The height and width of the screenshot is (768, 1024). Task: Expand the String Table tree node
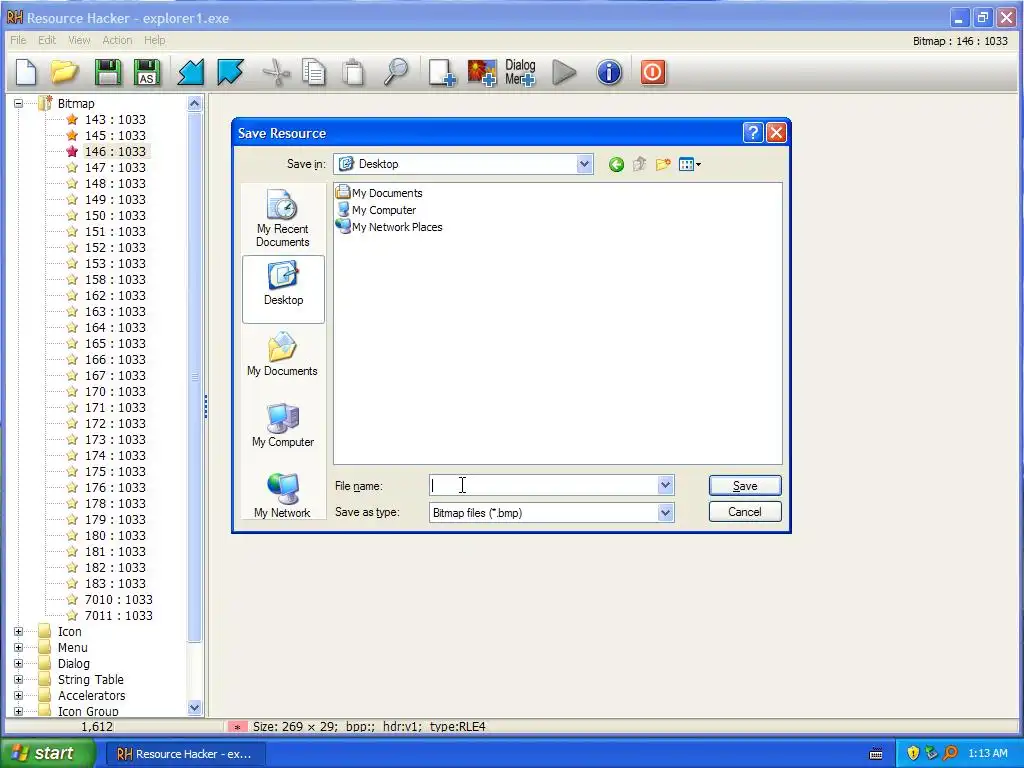point(18,680)
